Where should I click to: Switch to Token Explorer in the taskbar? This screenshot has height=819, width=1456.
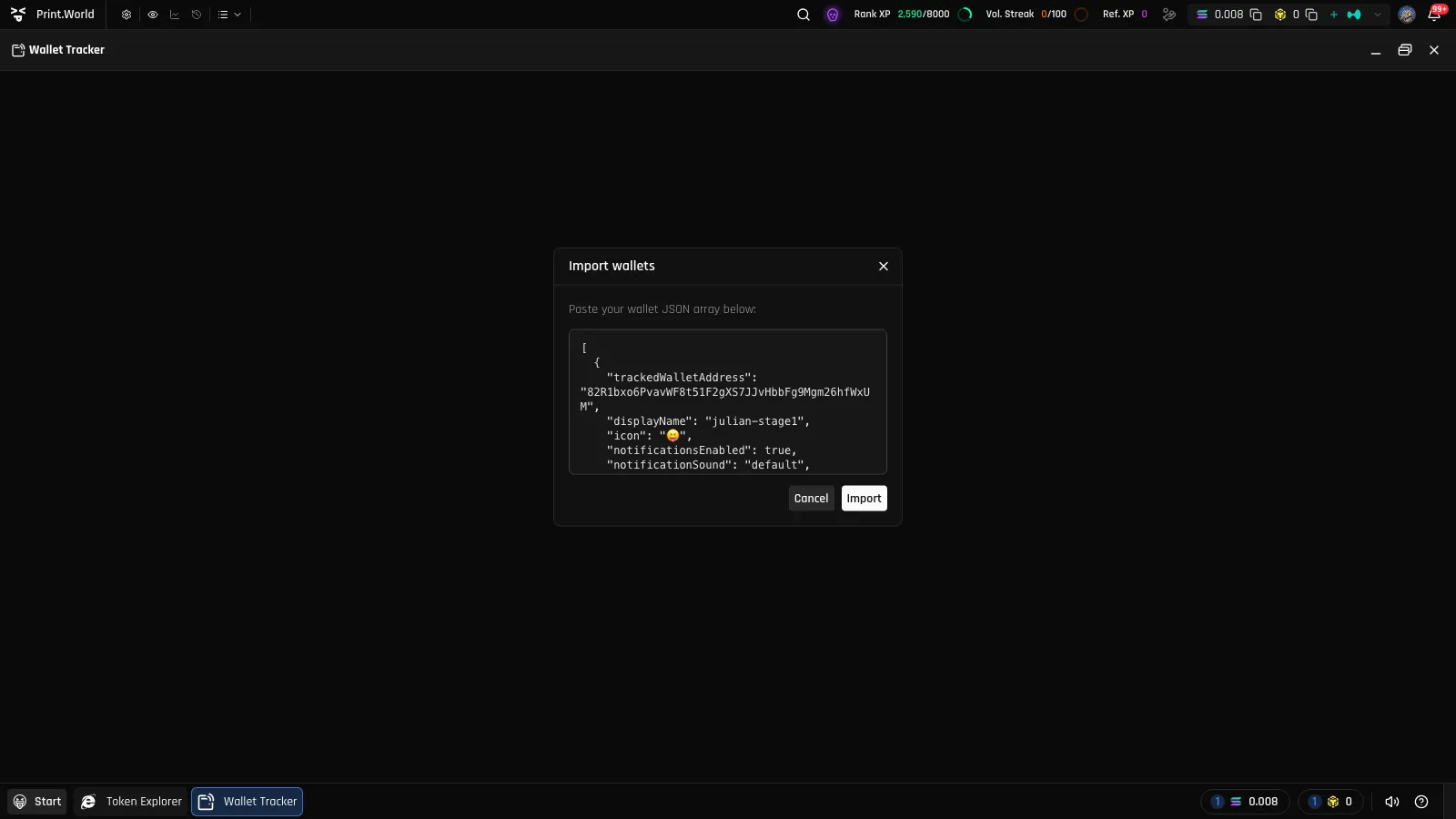coord(131,802)
